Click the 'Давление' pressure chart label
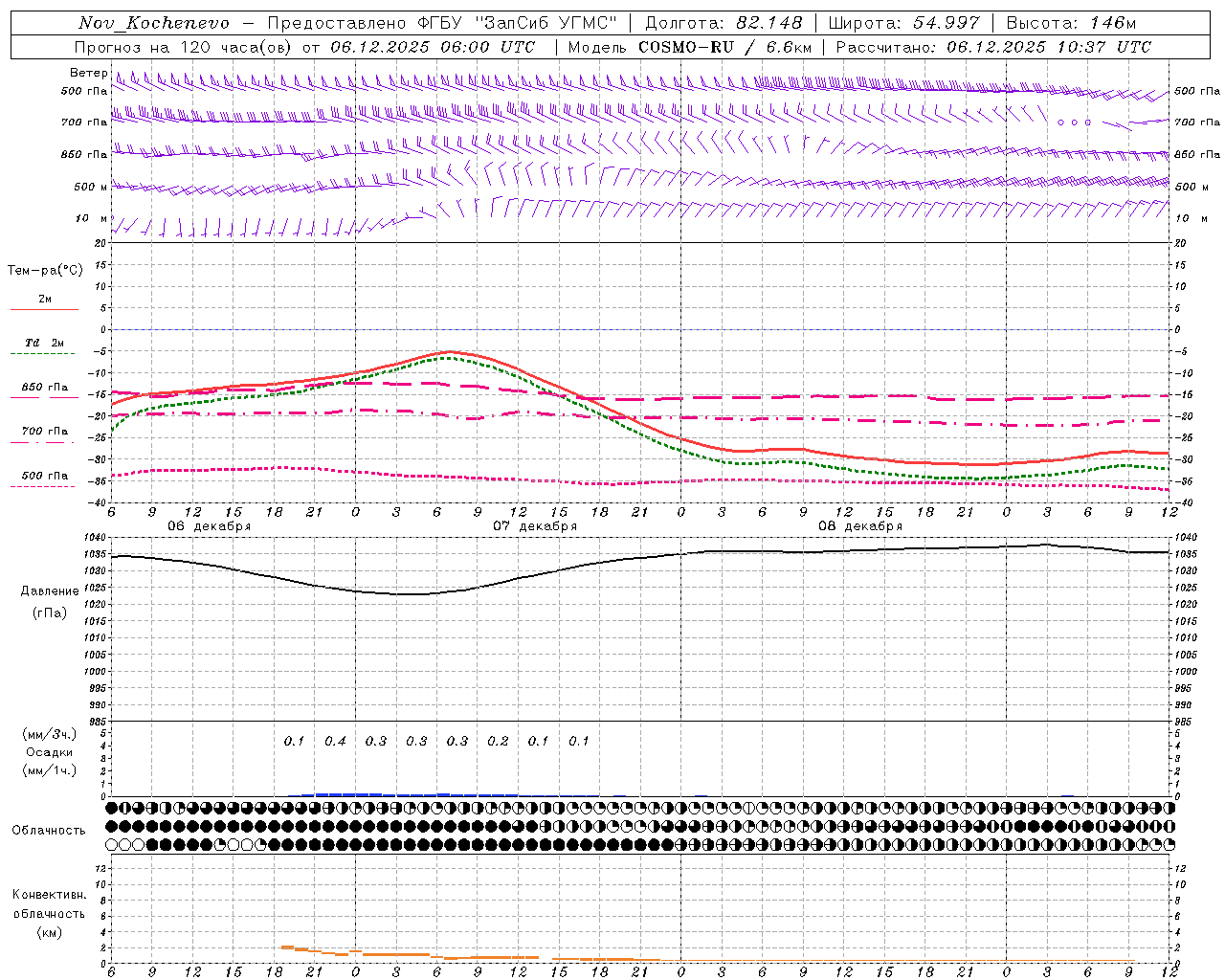Viewport: 1225px width, 980px height. point(50,591)
